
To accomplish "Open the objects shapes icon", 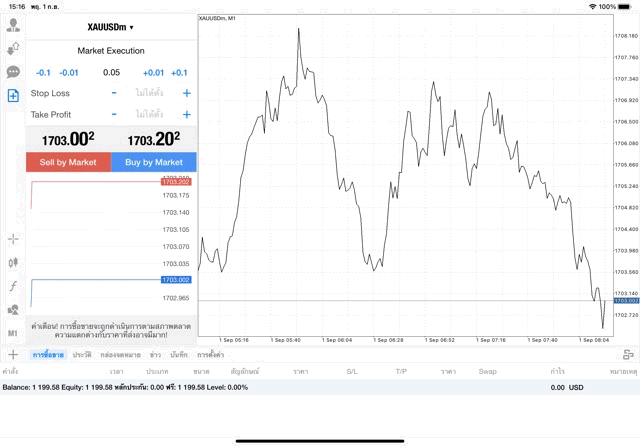I will (13, 309).
